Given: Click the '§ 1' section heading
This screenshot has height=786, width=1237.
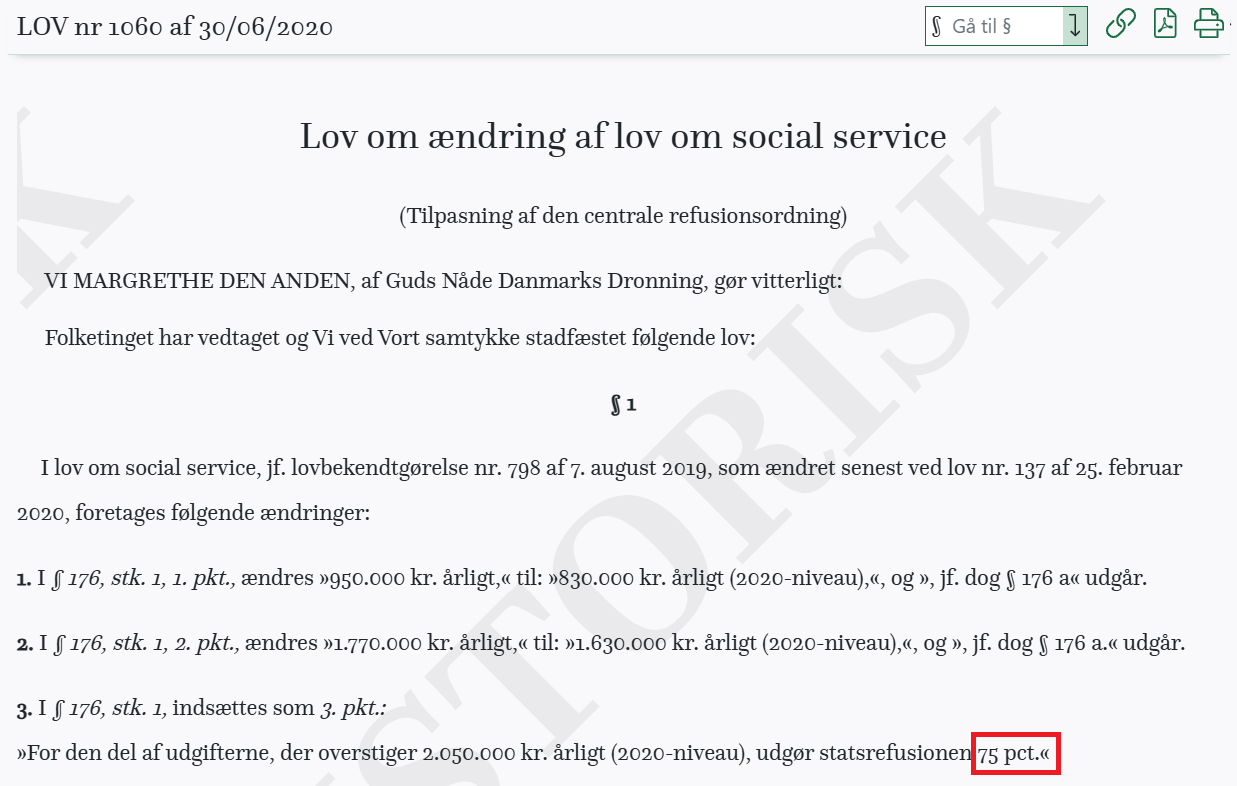Looking at the screenshot, I should 623,405.
